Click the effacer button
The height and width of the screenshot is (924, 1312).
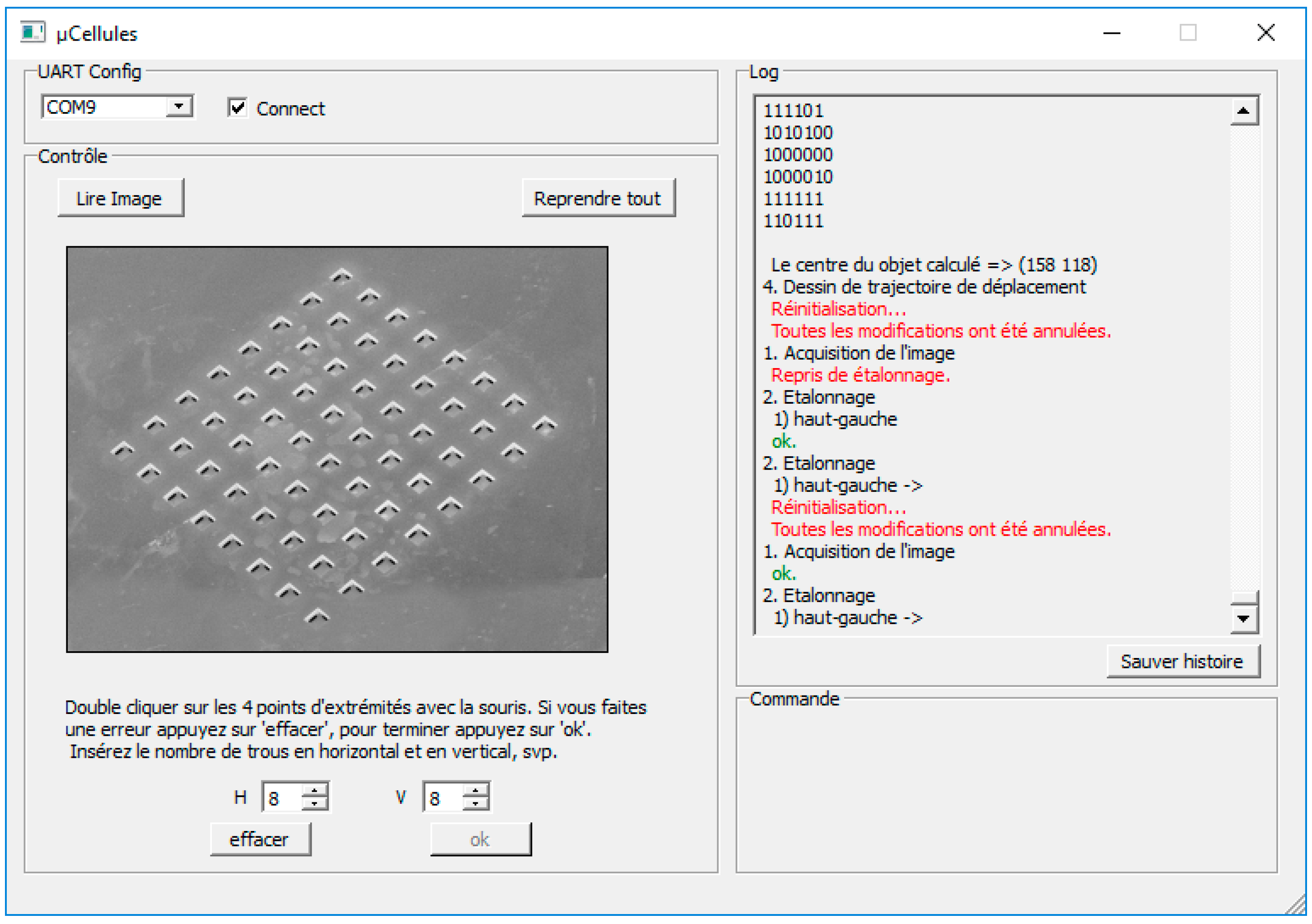pyautogui.click(x=261, y=840)
